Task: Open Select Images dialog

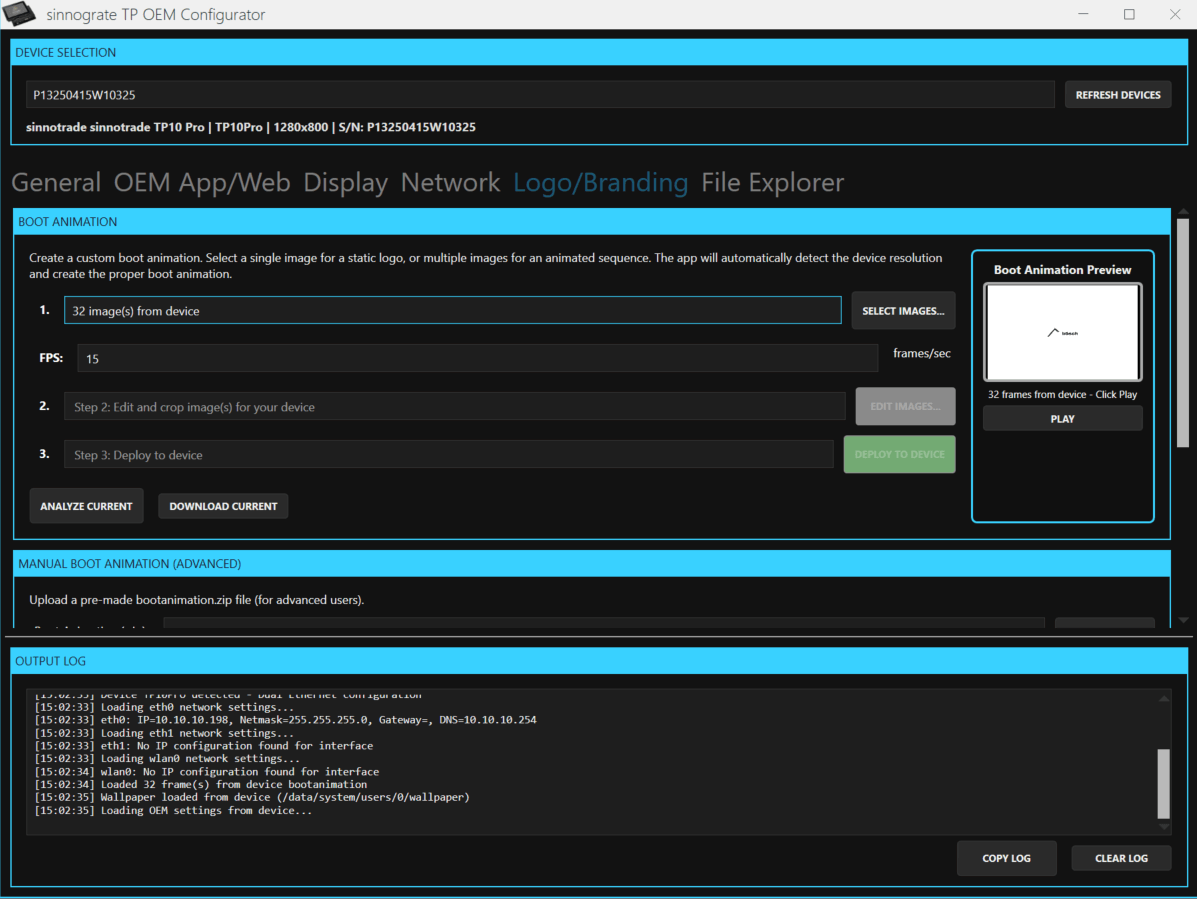Action: (903, 310)
